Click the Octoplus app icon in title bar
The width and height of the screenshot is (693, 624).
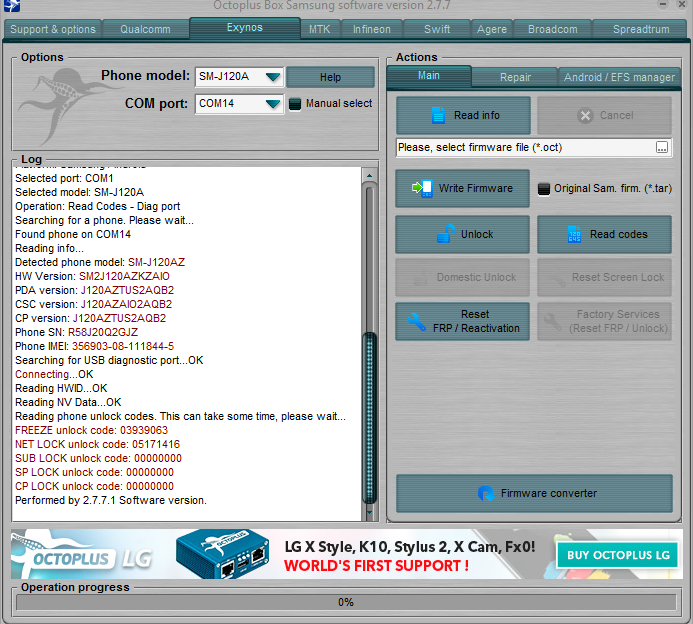coord(12,6)
